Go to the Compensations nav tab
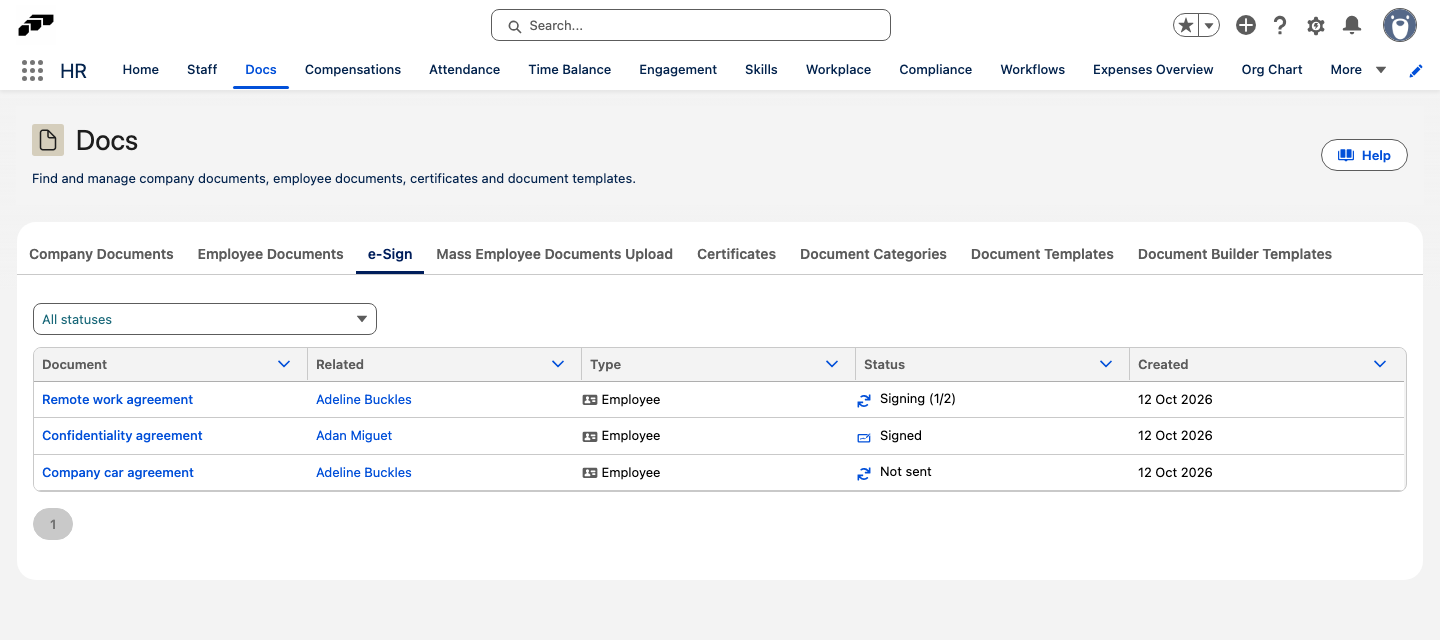 [353, 70]
